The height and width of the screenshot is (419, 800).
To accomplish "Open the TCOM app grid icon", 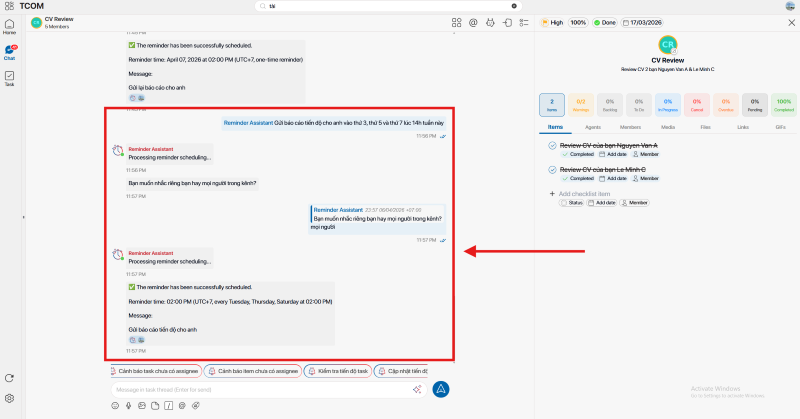I will tap(9, 6).
